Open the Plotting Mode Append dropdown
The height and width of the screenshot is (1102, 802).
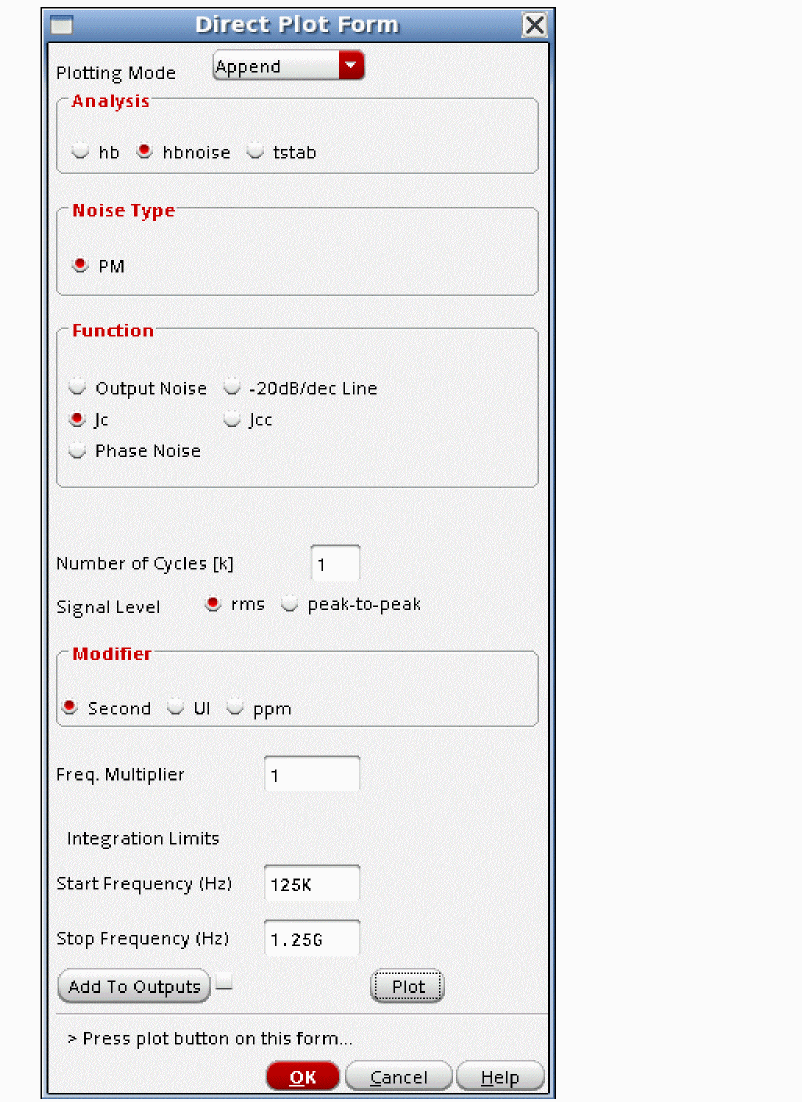pos(288,66)
